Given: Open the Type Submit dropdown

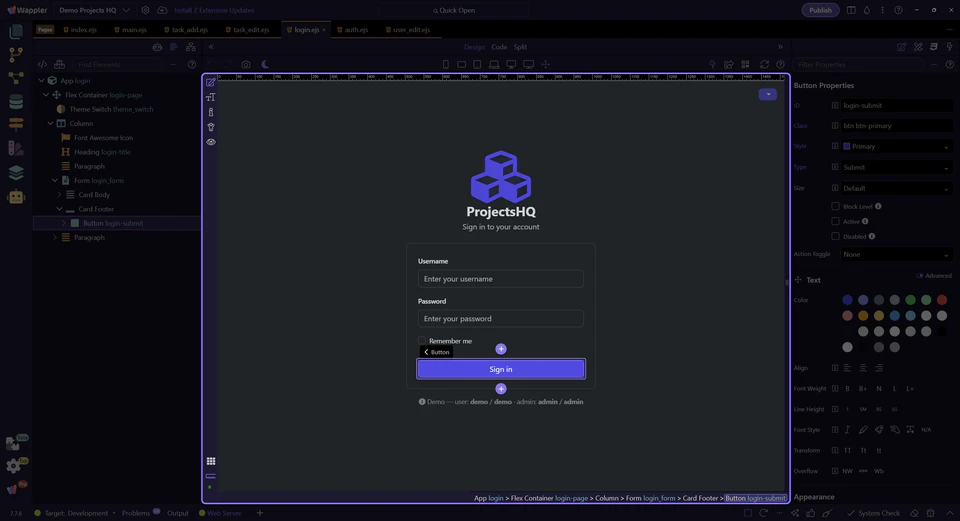Looking at the screenshot, I should [896, 167].
